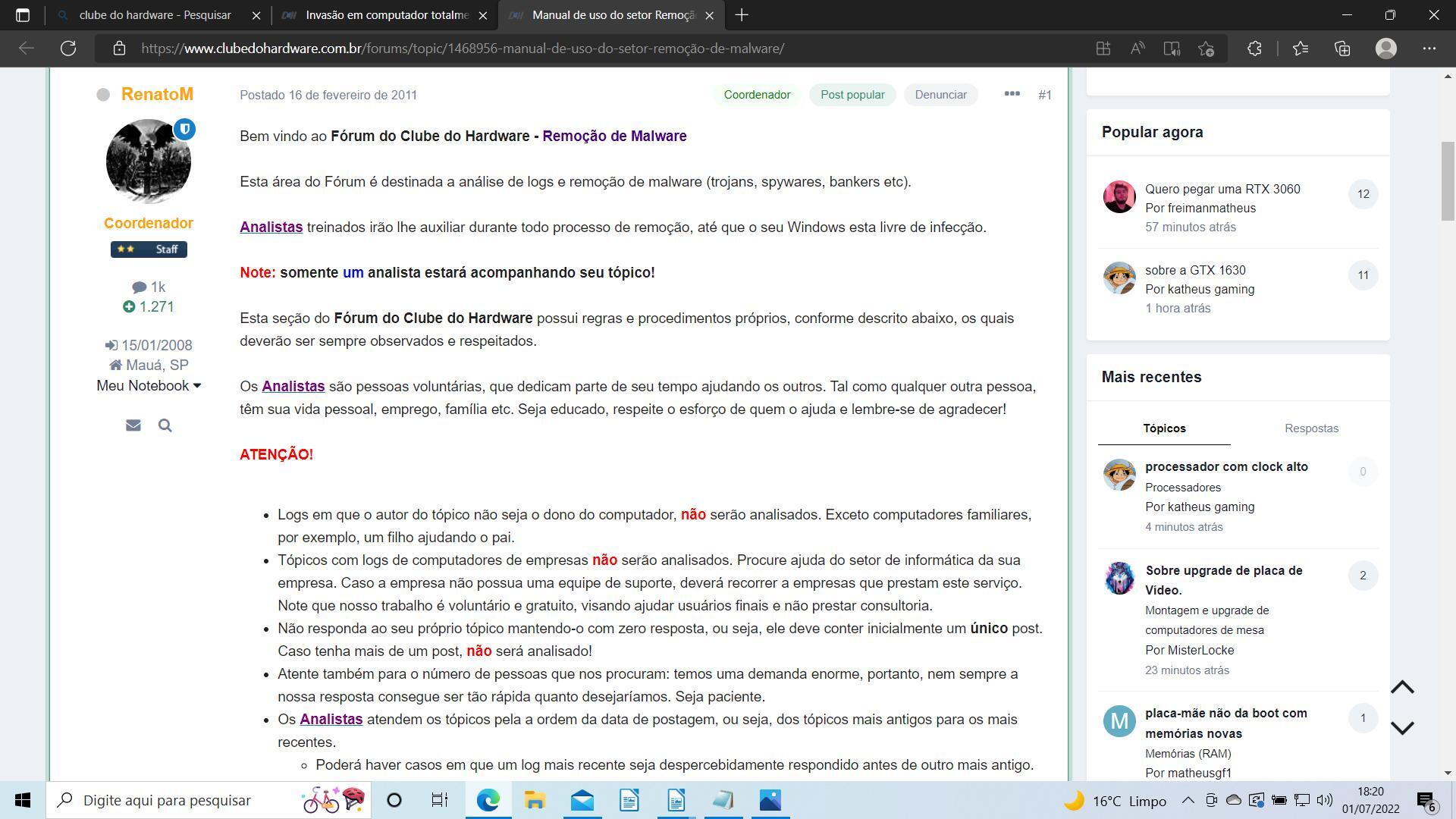Switch to 'Invasão em computador' tab

(x=387, y=14)
